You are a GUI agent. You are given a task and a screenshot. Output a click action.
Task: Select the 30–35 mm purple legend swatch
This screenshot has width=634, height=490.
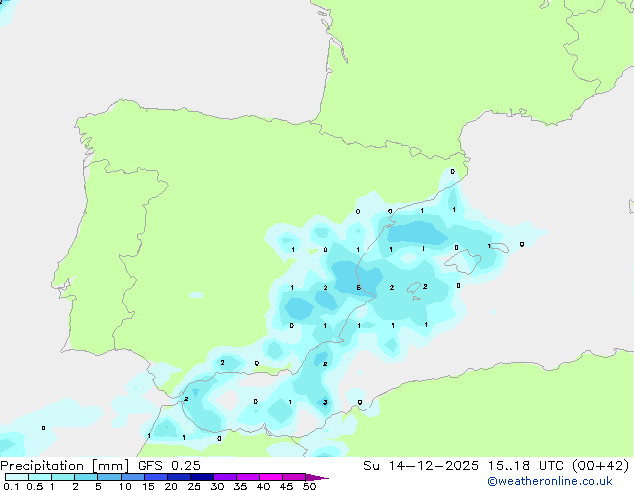[x=225, y=477]
